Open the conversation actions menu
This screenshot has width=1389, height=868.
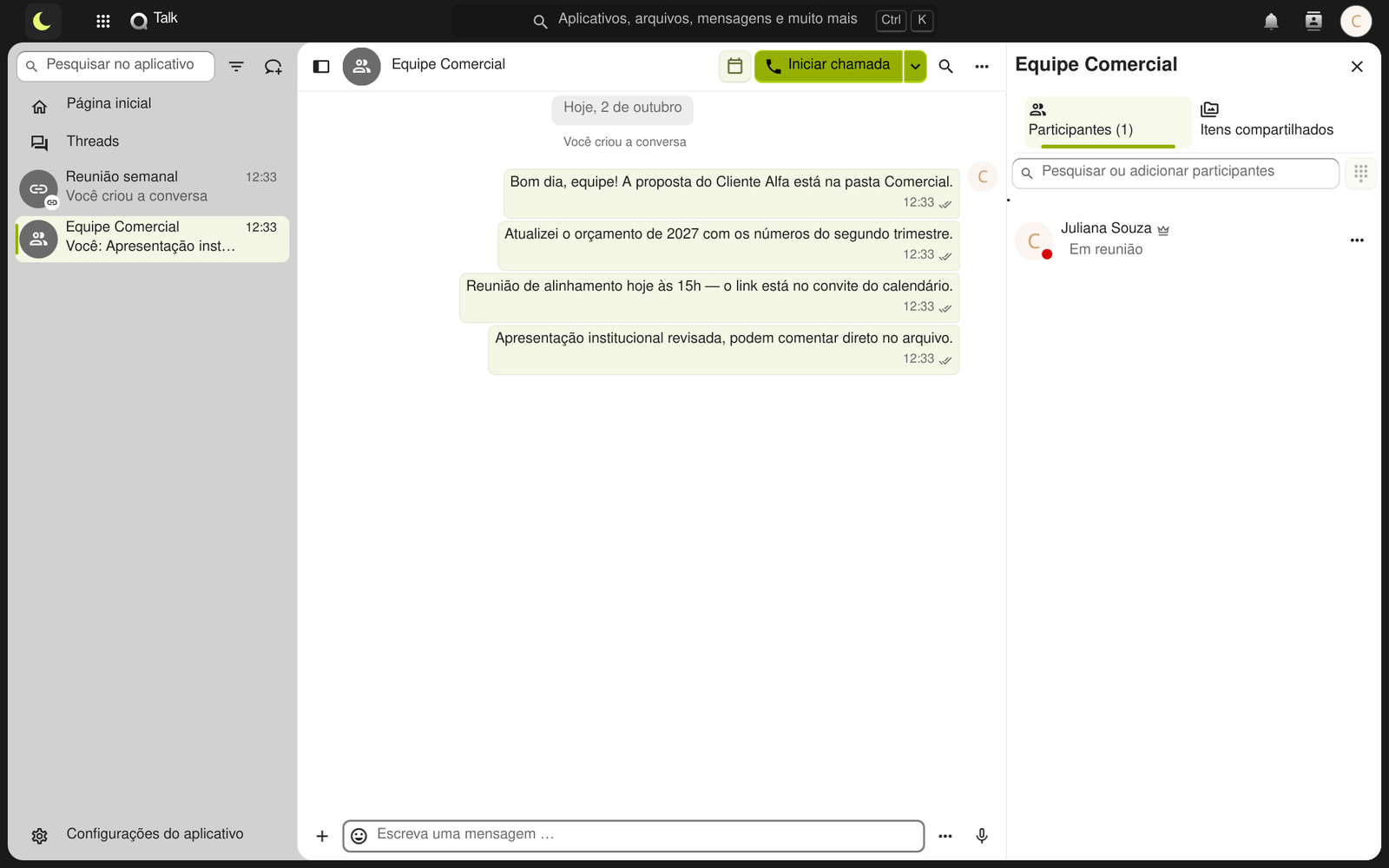coord(982,66)
